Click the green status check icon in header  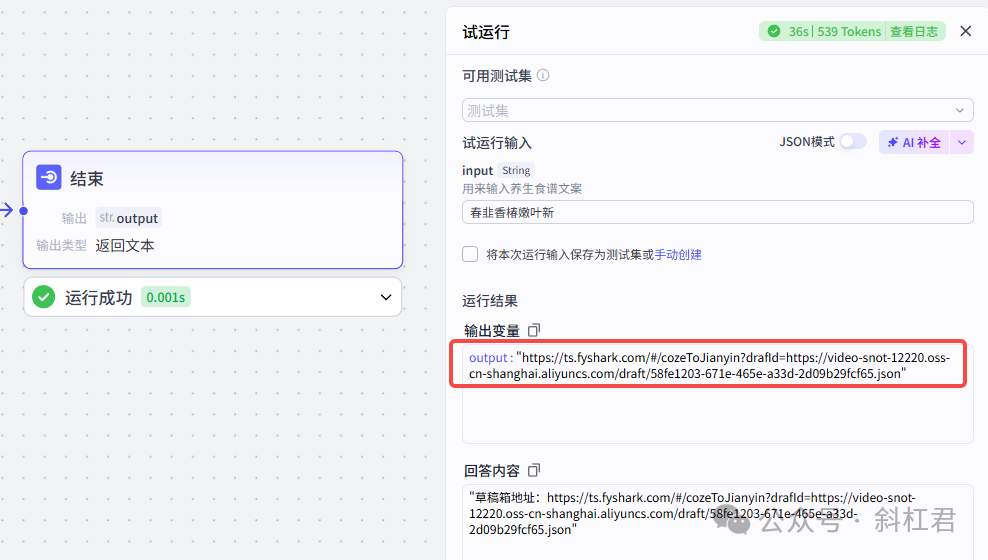coord(774,31)
